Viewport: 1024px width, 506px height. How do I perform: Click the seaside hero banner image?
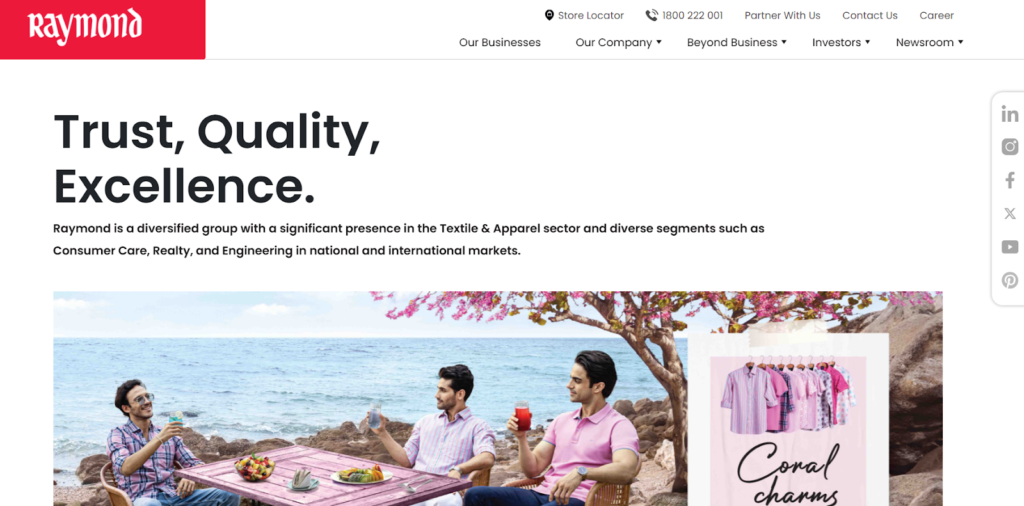click(x=498, y=398)
